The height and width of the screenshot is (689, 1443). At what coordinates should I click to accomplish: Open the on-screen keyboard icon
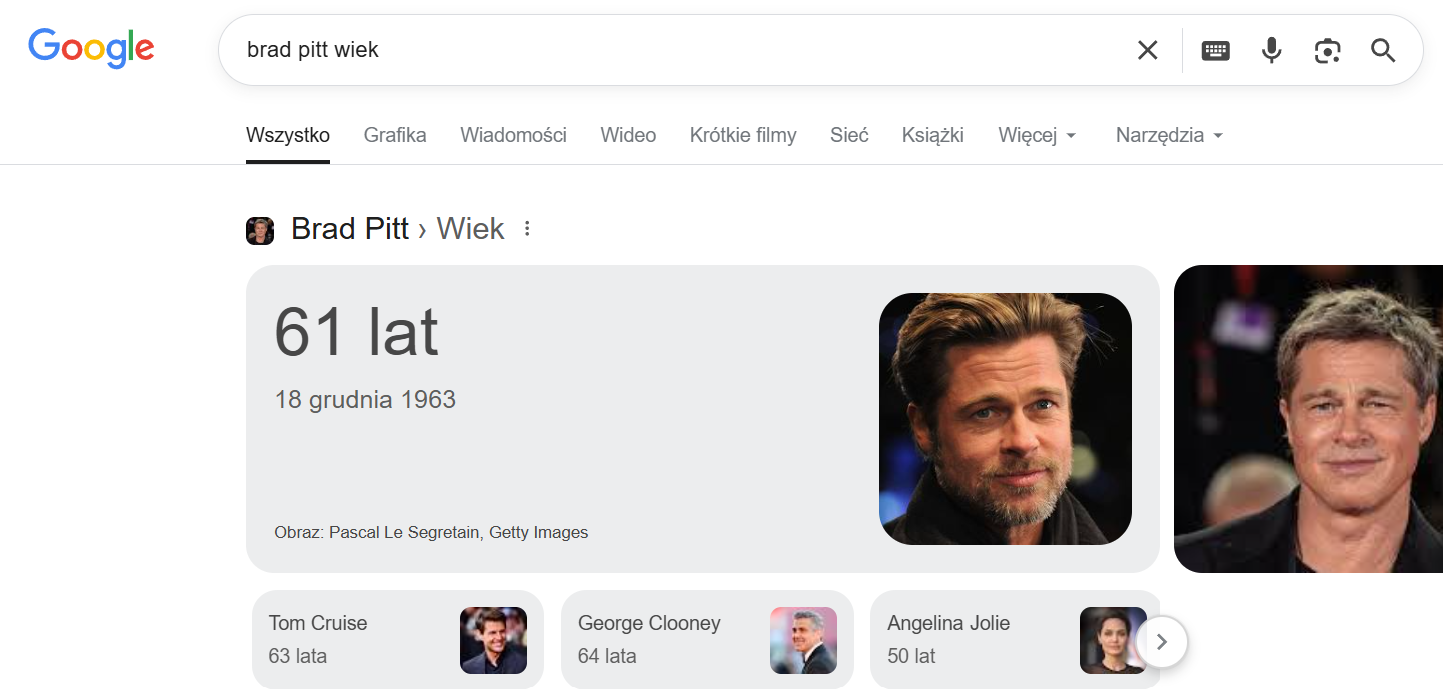(1215, 49)
